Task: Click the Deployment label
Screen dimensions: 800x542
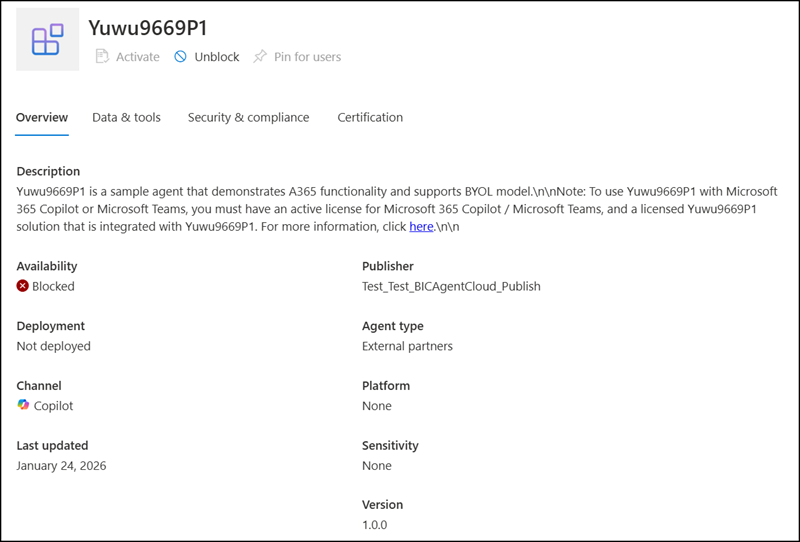Action: point(51,326)
